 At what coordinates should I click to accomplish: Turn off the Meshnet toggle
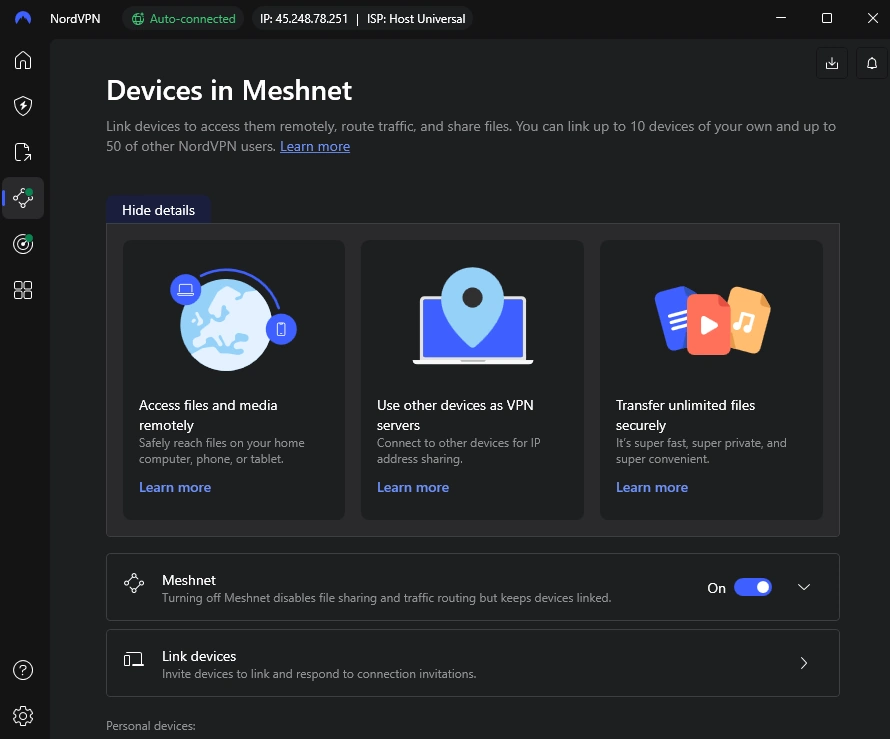pos(753,587)
